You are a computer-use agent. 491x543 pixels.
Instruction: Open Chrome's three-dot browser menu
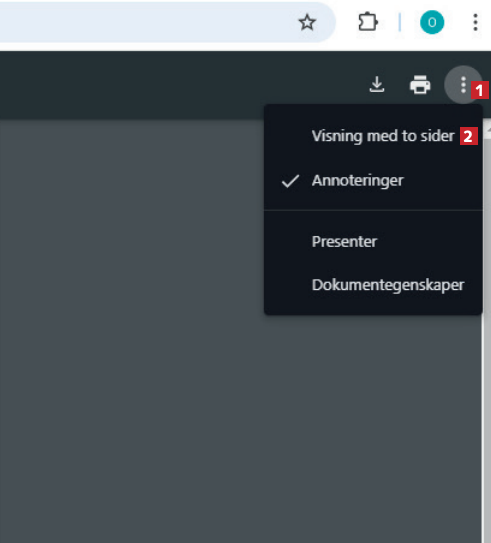pos(475,23)
